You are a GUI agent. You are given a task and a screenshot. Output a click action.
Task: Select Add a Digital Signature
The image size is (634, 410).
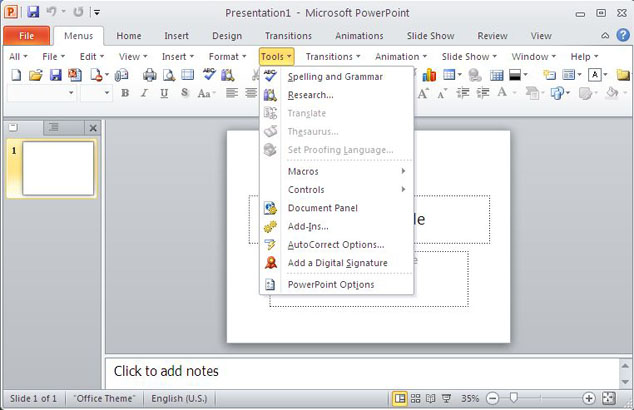pos(336,263)
